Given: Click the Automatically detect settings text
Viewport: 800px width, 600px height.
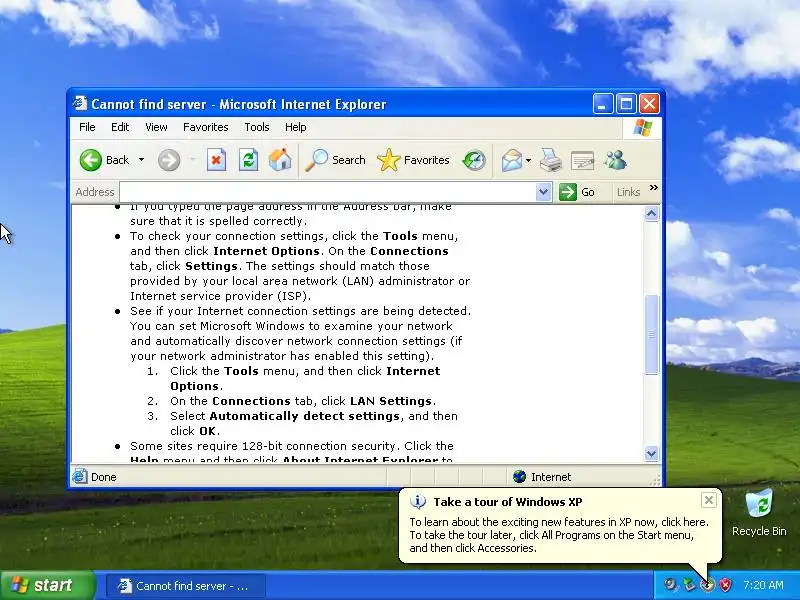Looking at the screenshot, I should pos(305,416).
